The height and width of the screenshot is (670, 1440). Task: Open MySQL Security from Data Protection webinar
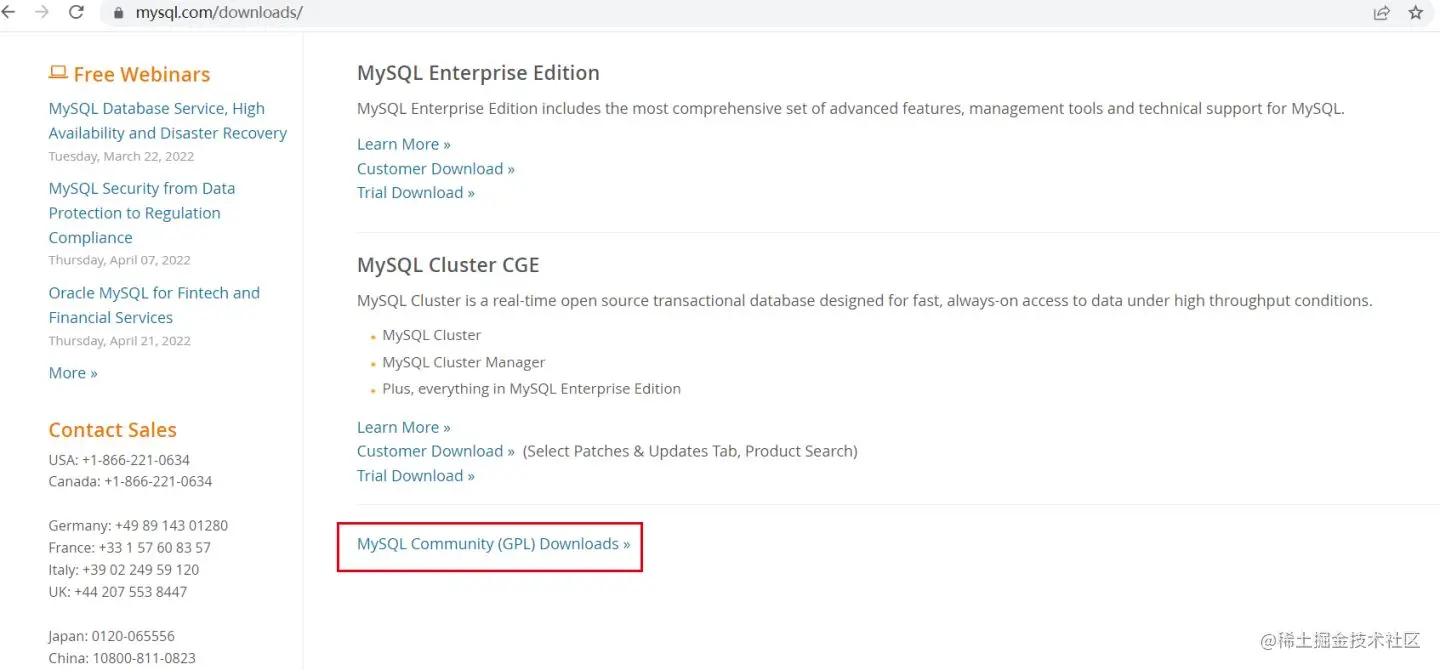coord(141,213)
